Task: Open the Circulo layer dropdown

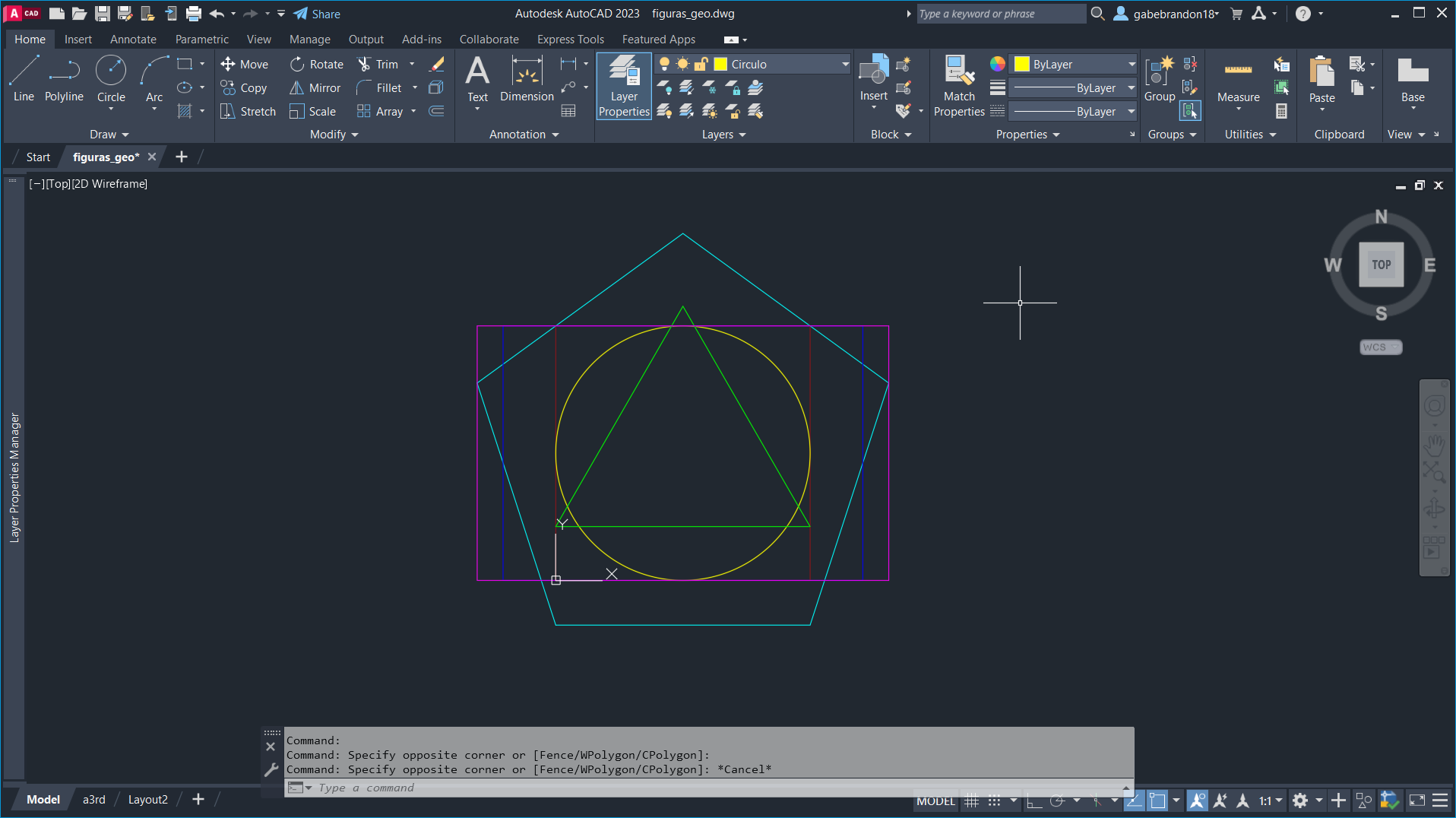Action: click(x=844, y=64)
